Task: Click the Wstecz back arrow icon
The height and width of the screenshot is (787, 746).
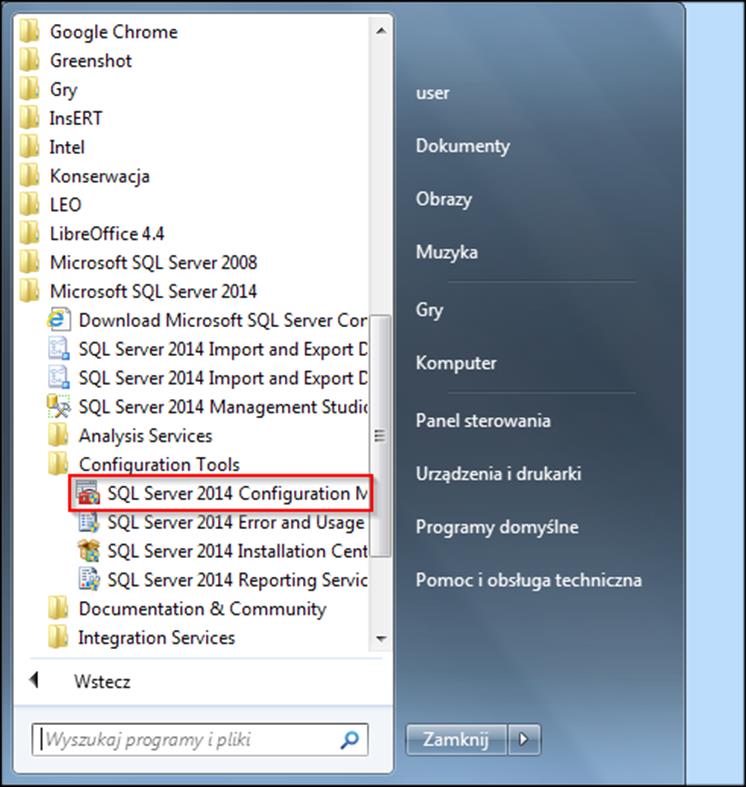Action: click(x=34, y=681)
